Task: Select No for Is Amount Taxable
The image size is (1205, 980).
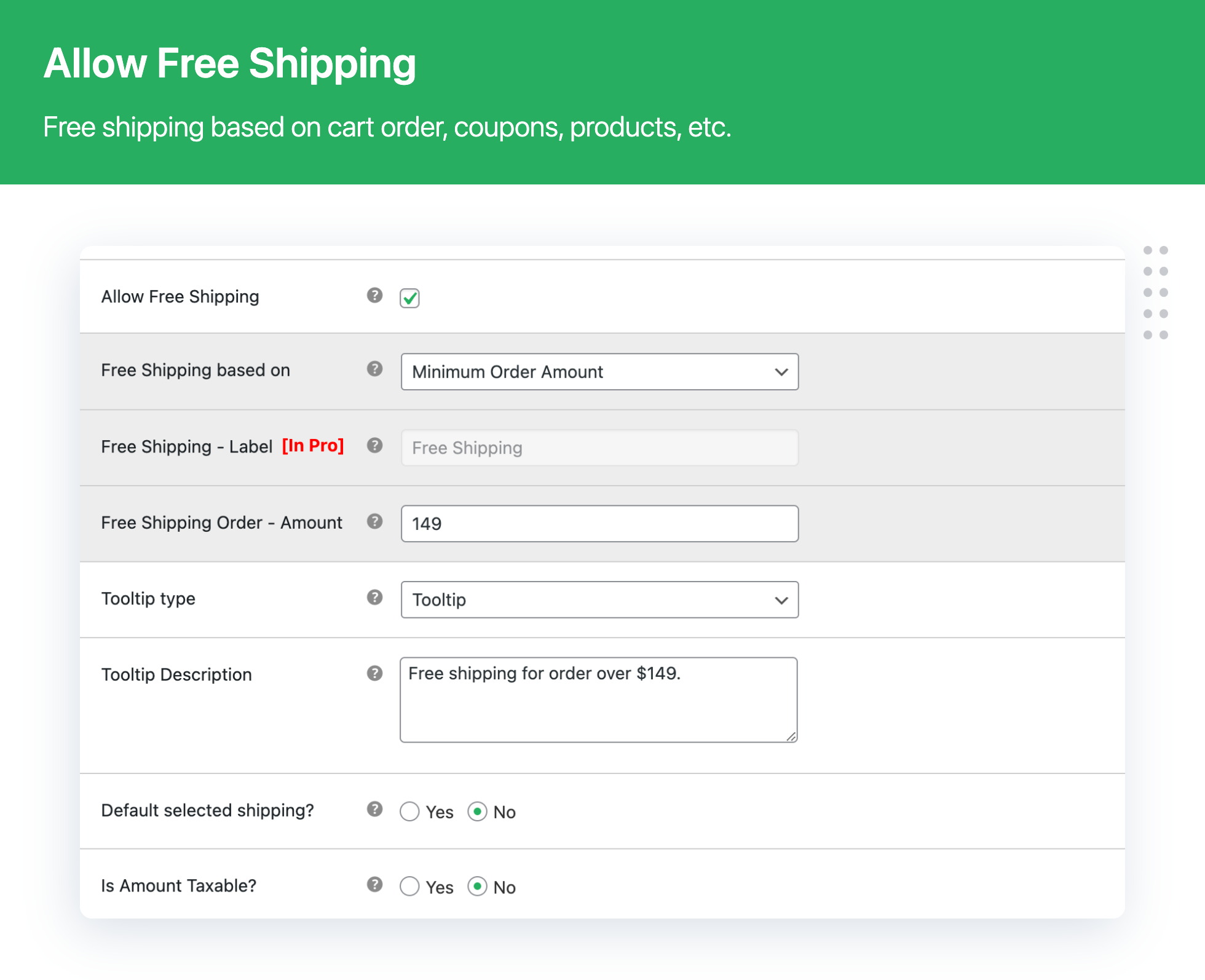Action: [x=477, y=887]
